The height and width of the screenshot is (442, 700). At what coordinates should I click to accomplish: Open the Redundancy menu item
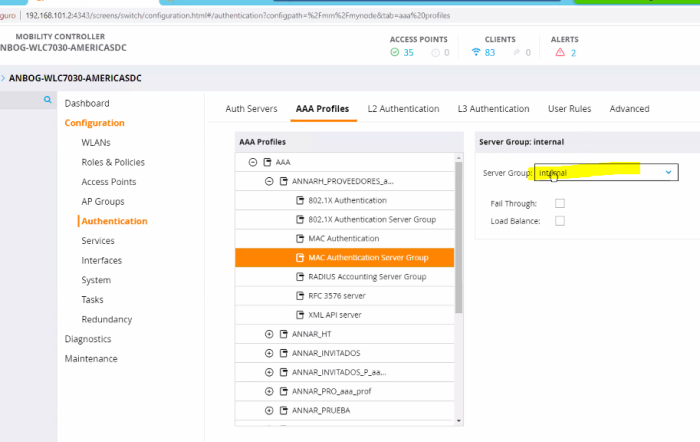tap(107, 320)
